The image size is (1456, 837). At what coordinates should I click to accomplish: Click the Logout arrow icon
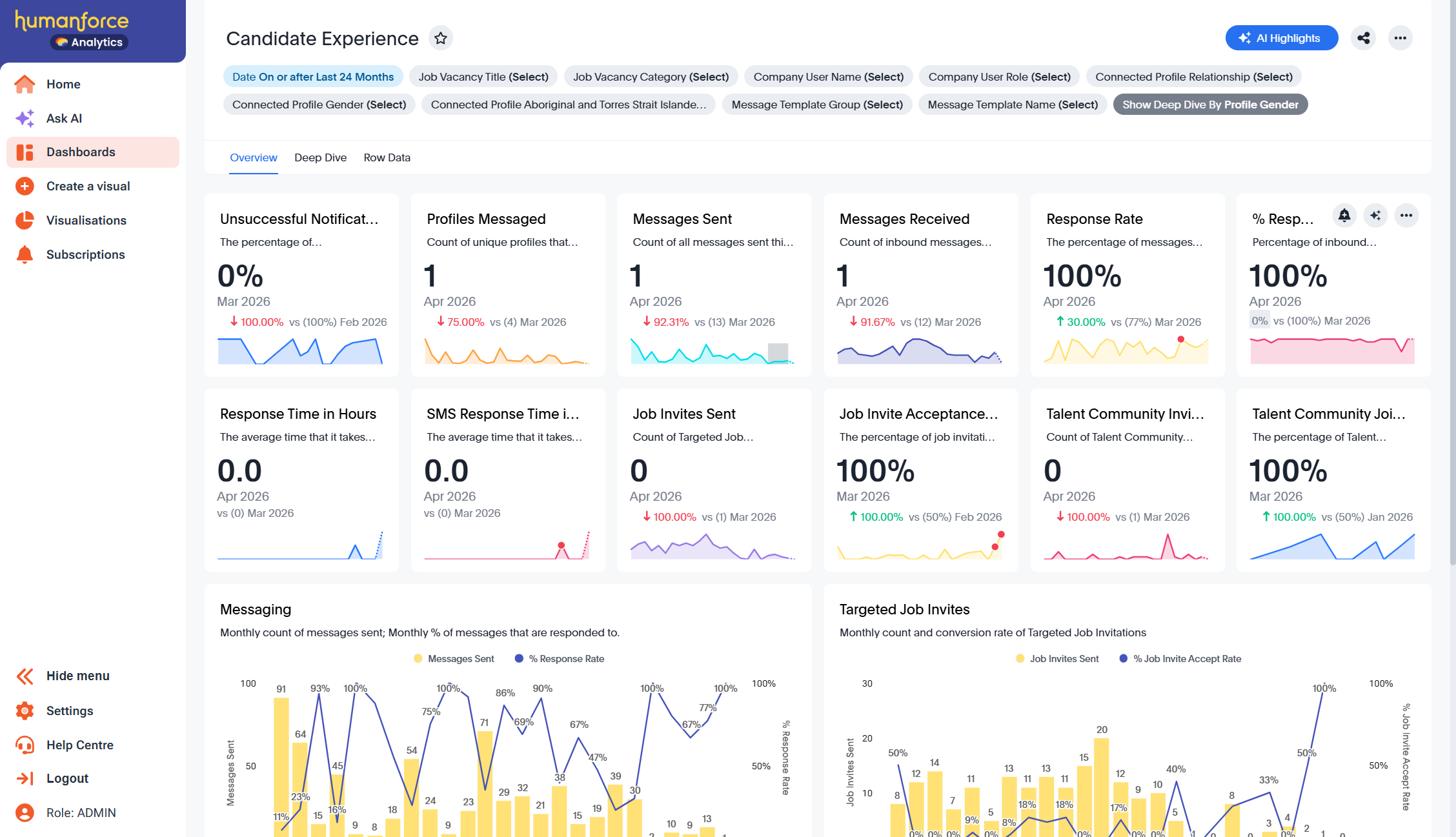click(25, 779)
